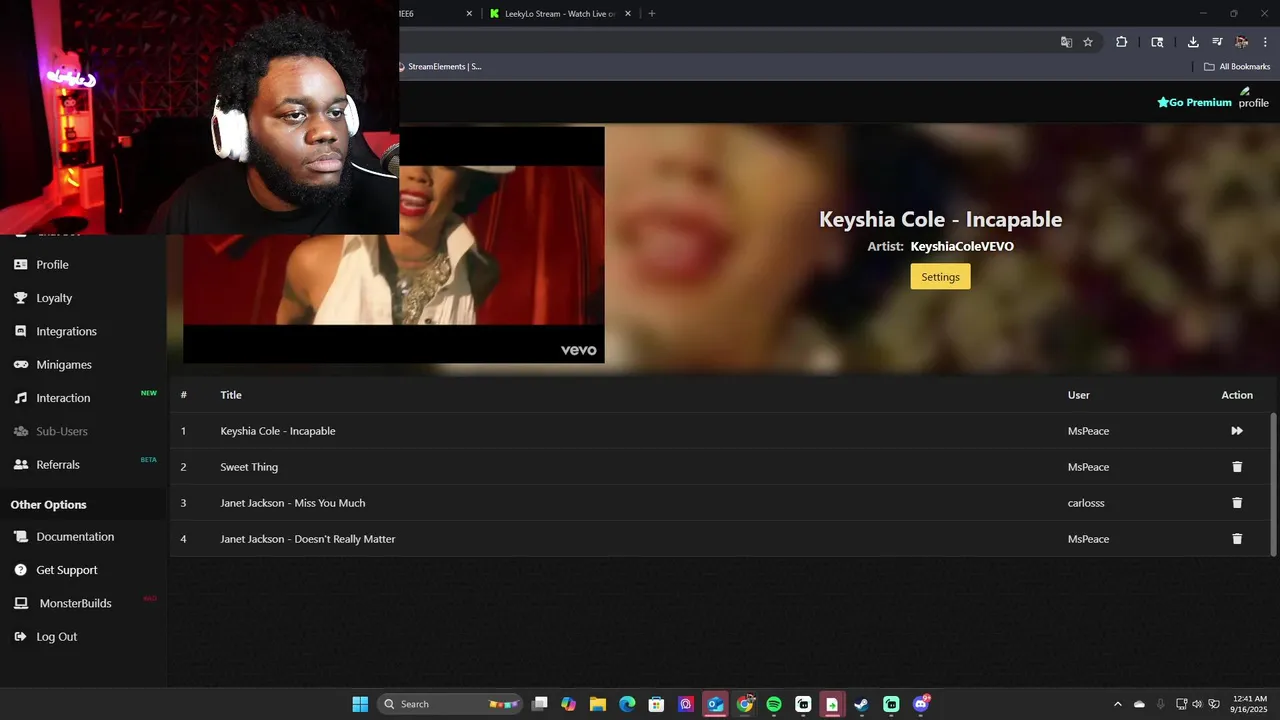The width and height of the screenshot is (1280, 720).
Task: Click the KeyshiaColeVEVO artist name
Action: 962,246
